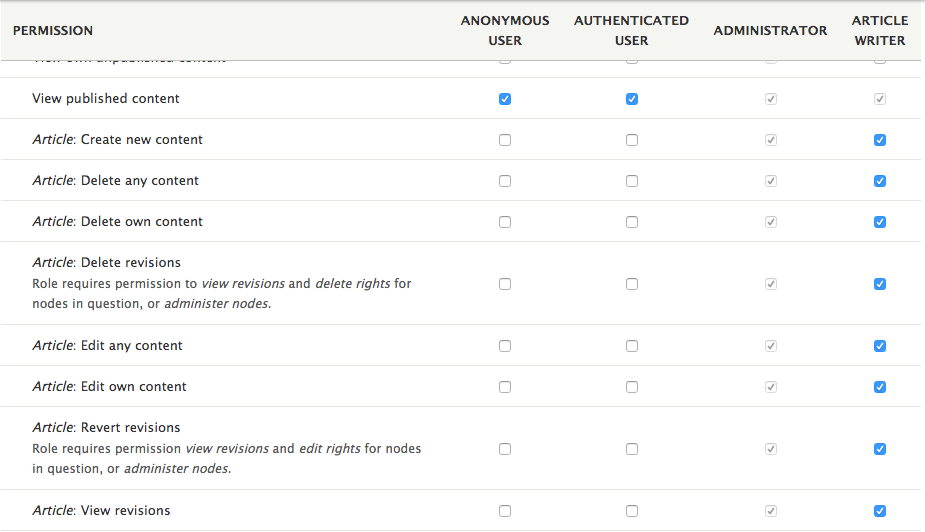The width and height of the screenshot is (925, 532).
Task: Uncheck Article Edit any content for Article Writer
Action: pyautogui.click(x=880, y=346)
